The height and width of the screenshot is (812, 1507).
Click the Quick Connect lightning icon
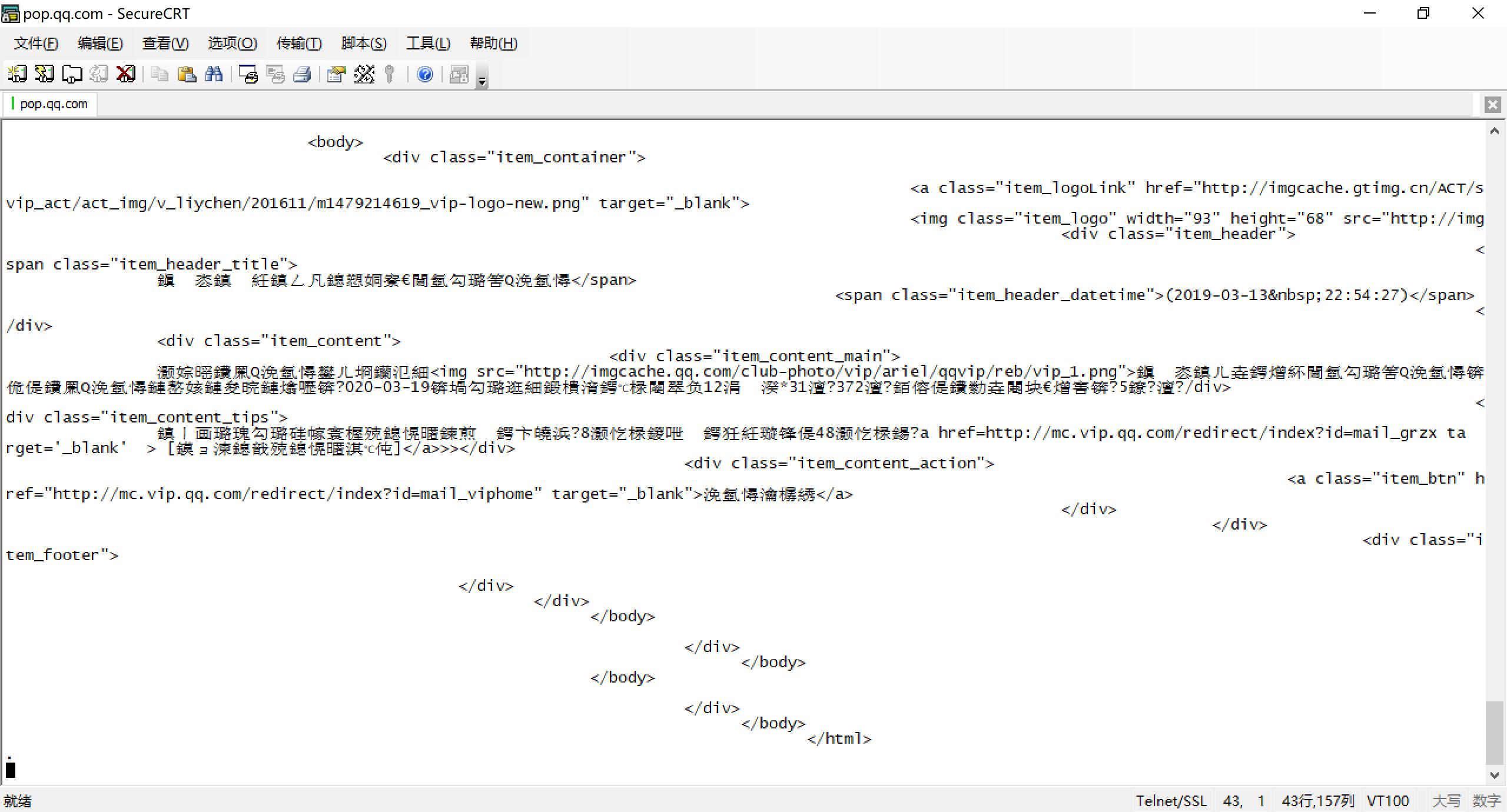[44, 74]
